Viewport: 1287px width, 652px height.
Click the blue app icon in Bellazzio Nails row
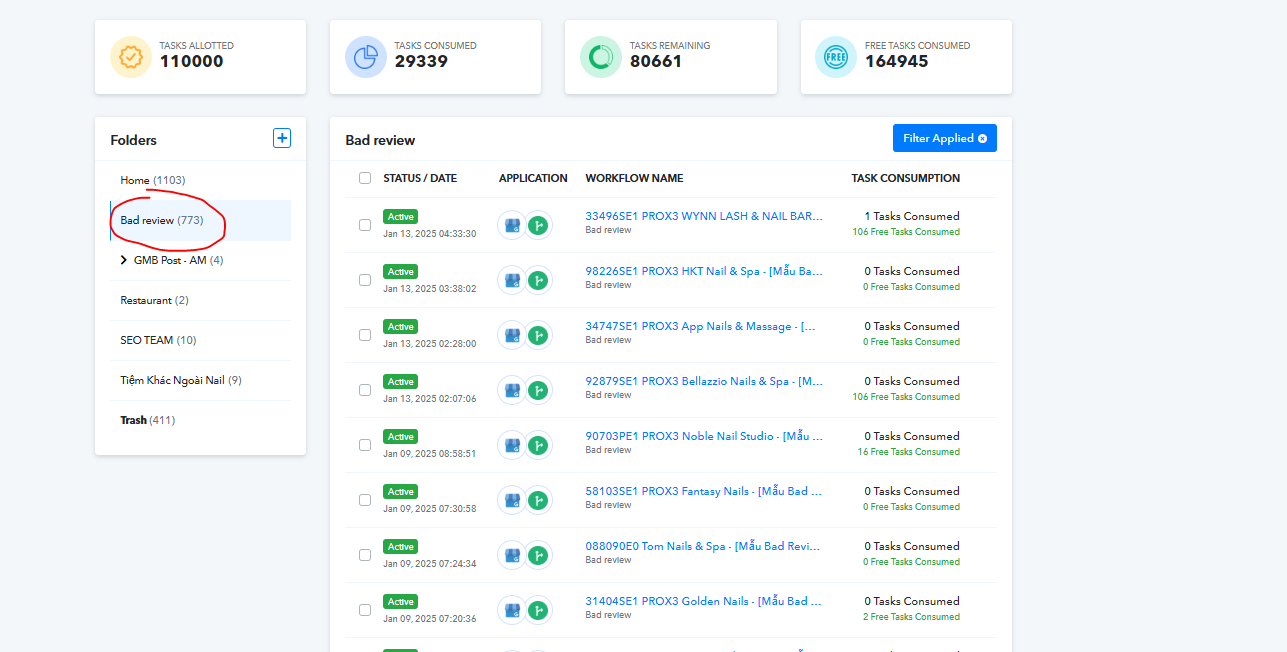(x=512, y=390)
